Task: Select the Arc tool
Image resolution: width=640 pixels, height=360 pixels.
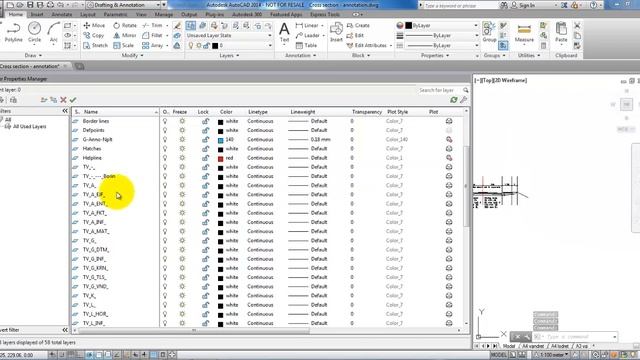Action: pyautogui.click(x=53, y=32)
